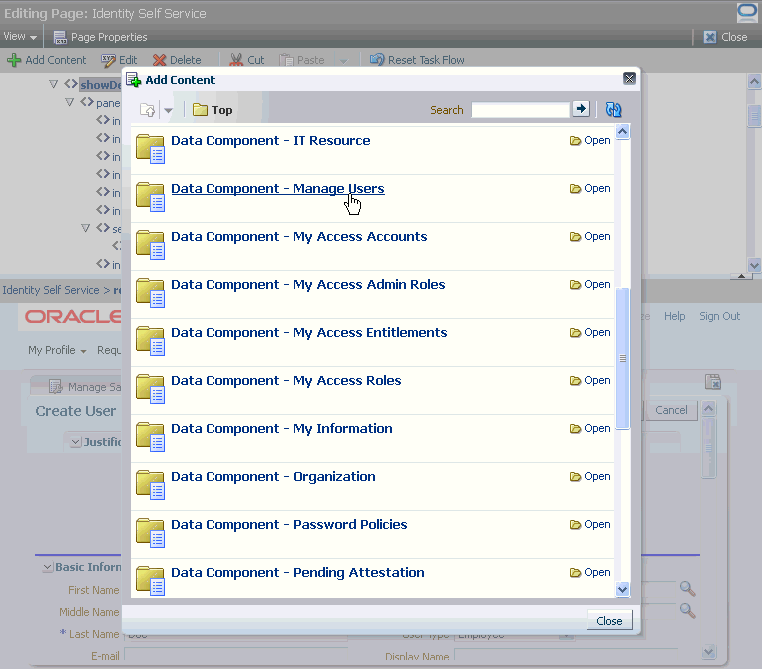Click My Access Admin Roles folder icon
This screenshot has width=762, height=669.
point(150,293)
